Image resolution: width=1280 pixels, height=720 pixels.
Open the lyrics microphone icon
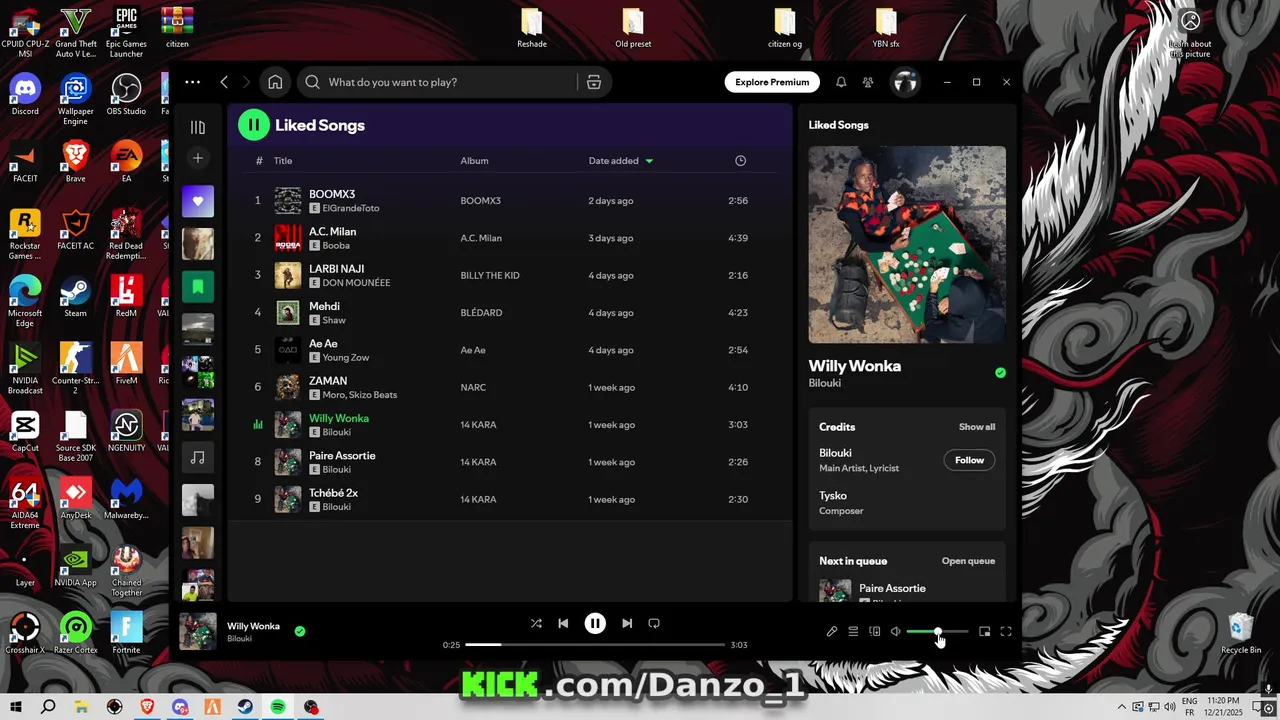[831, 631]
